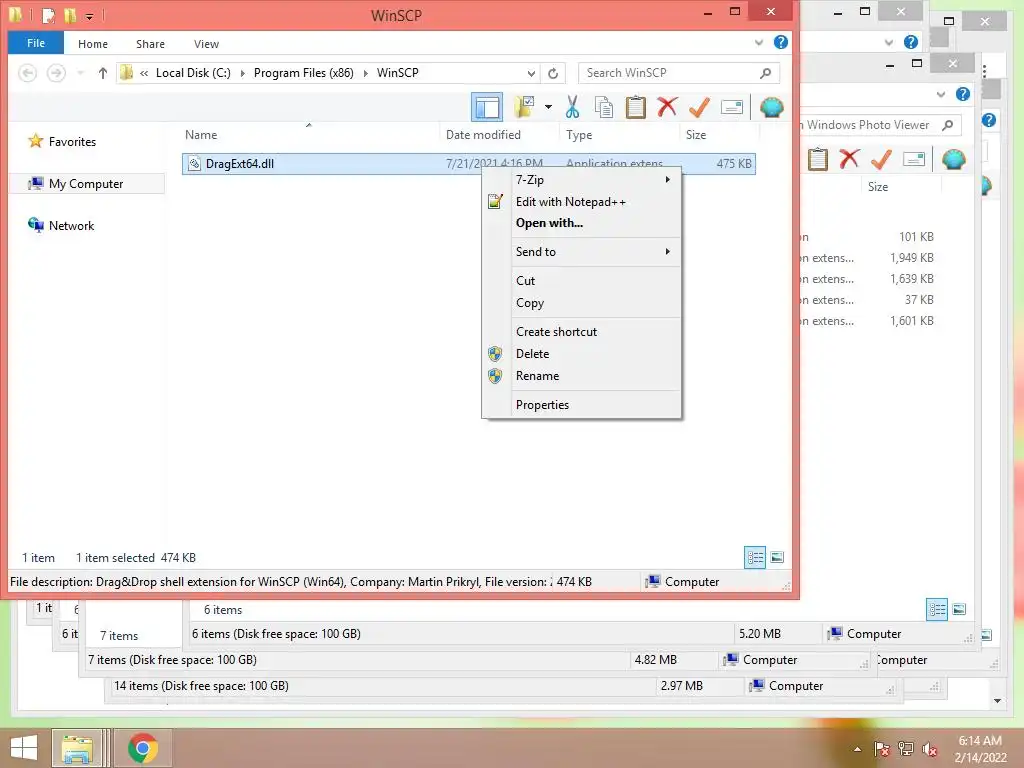The width and height of the screenshot is (1024, 768).
Task: Click the orange checkmark icon in Photo Viewer window
Action: click(x=881, y=159)
